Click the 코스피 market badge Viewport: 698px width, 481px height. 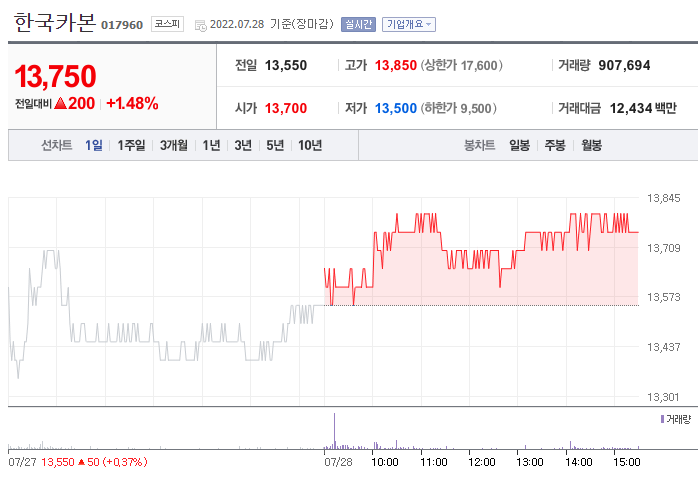[167, 24]
